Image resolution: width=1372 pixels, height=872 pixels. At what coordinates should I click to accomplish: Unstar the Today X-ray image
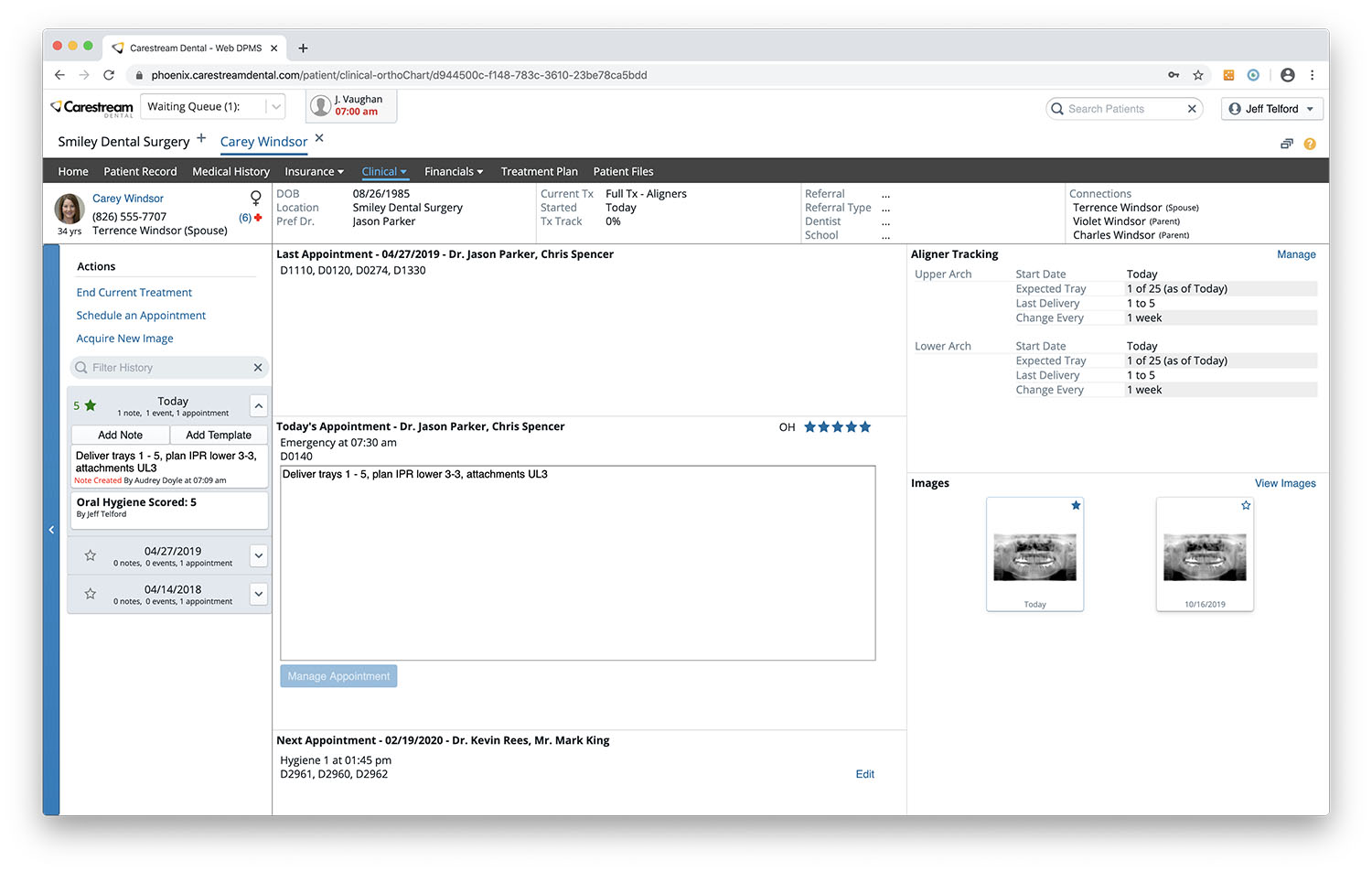coord(1077,505)
